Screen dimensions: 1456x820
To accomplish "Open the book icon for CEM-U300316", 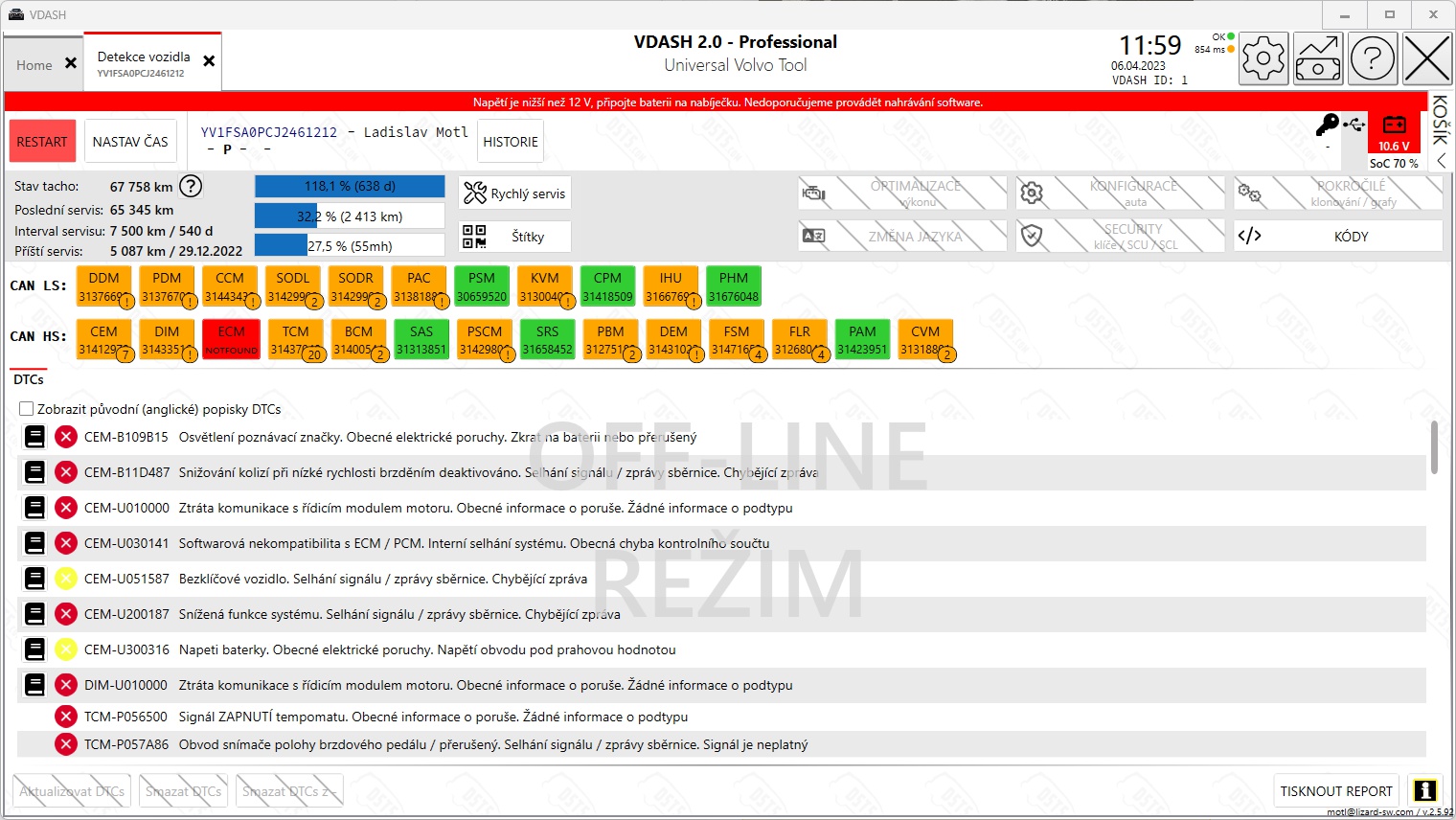I will pyautogui.click(x=34, y=649).
